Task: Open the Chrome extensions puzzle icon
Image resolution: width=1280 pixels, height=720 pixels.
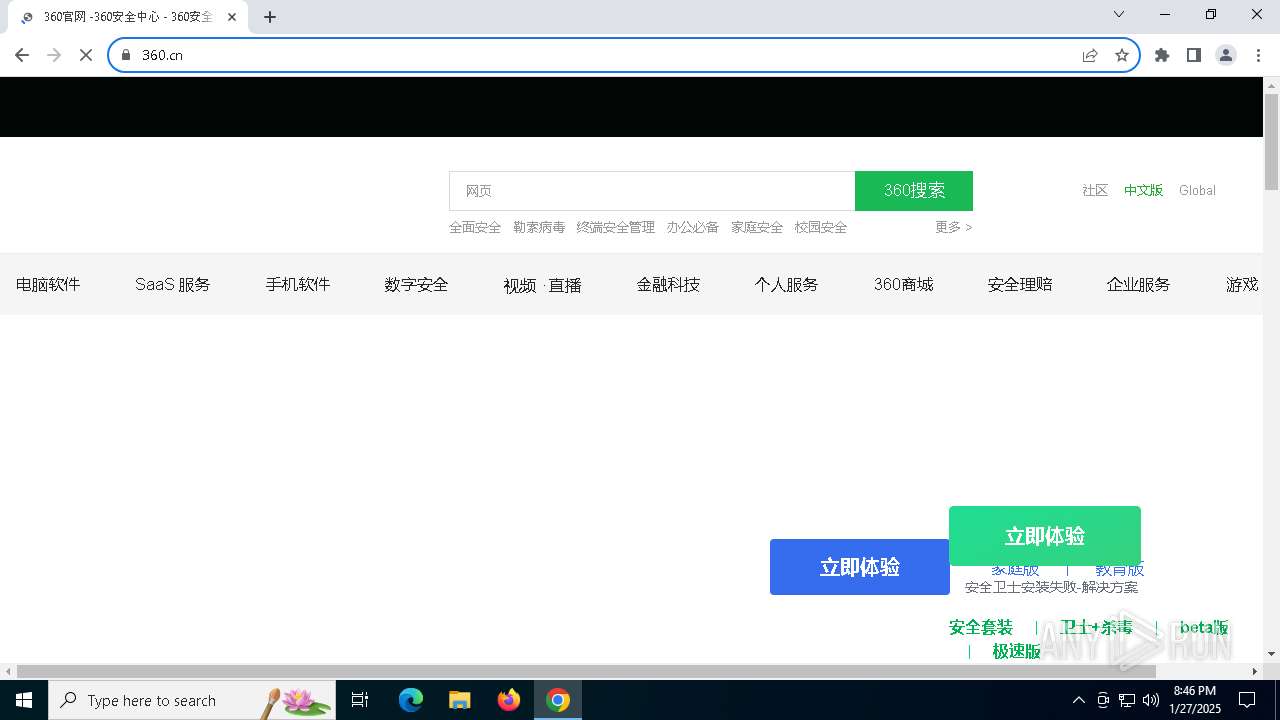Action: (x=1162, y=55)
